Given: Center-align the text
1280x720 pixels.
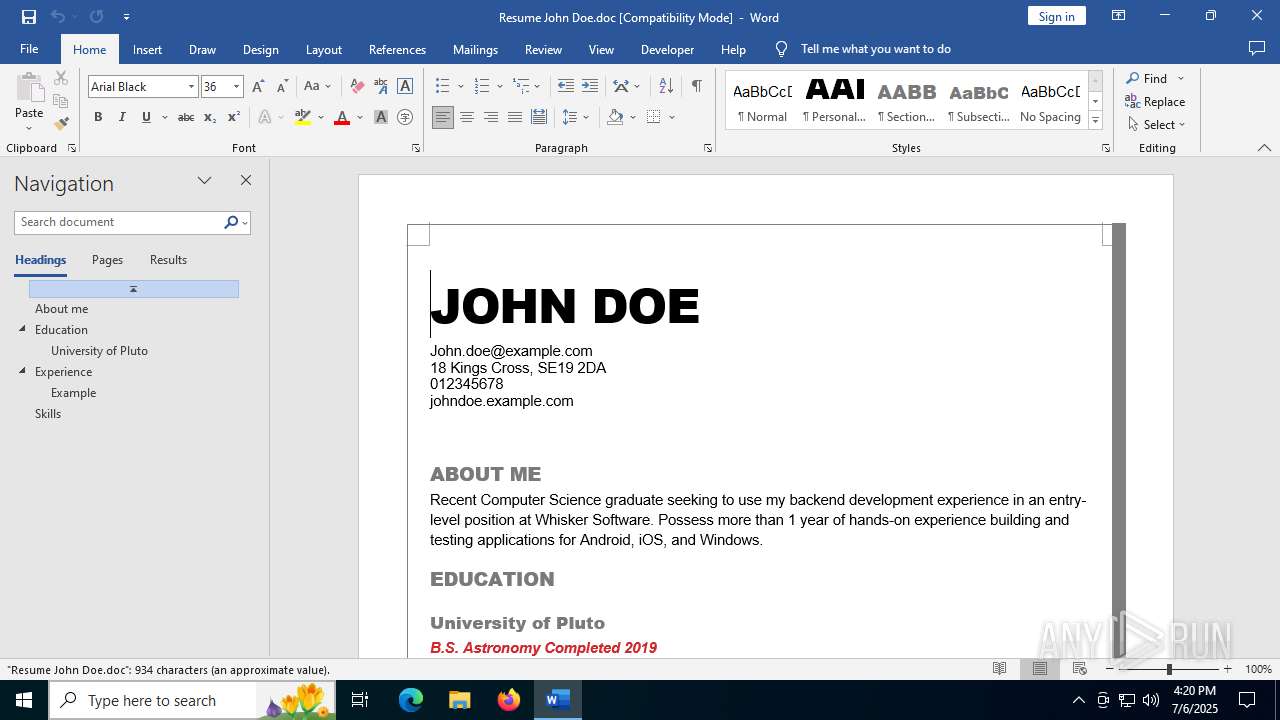Looking at the screenshot, I should pos(467,117).
